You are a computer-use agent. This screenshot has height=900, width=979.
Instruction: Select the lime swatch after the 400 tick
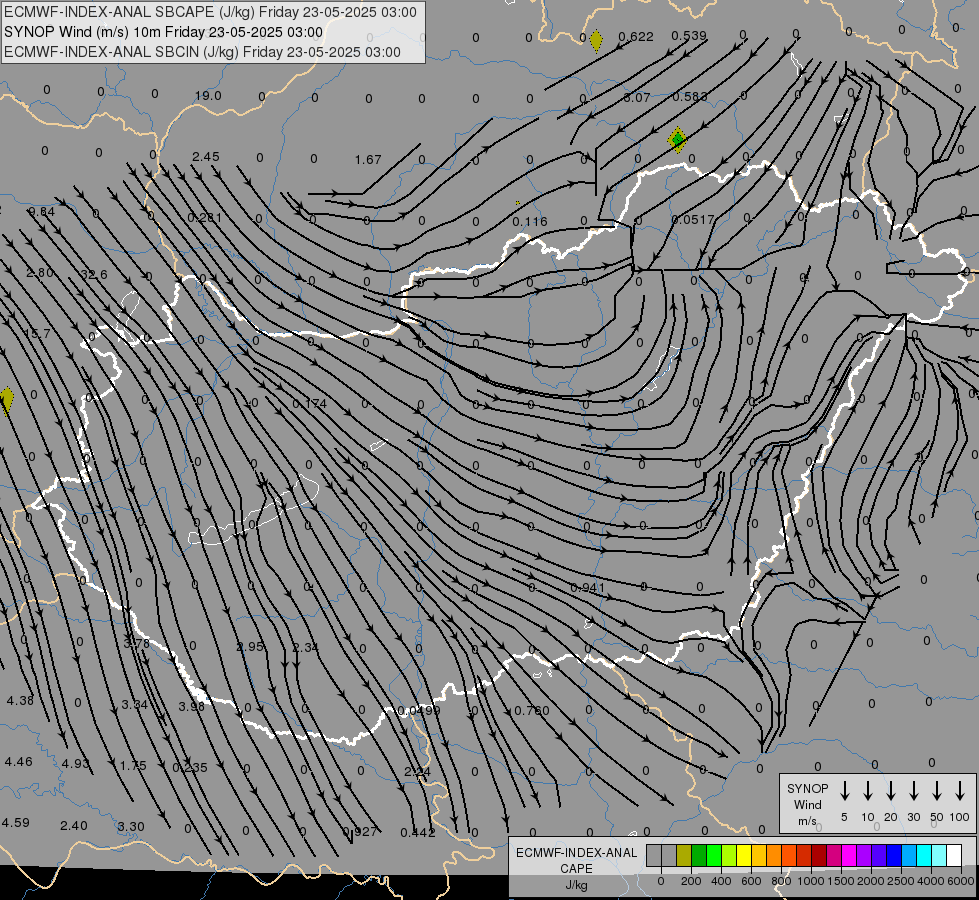(729, 856)
